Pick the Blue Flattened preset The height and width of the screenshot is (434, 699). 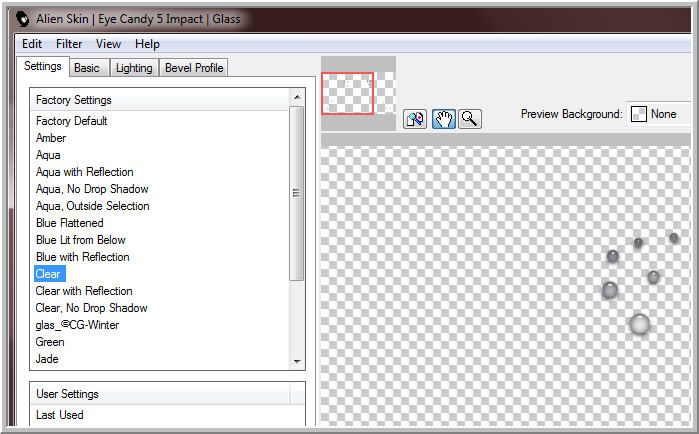point(70,223)
